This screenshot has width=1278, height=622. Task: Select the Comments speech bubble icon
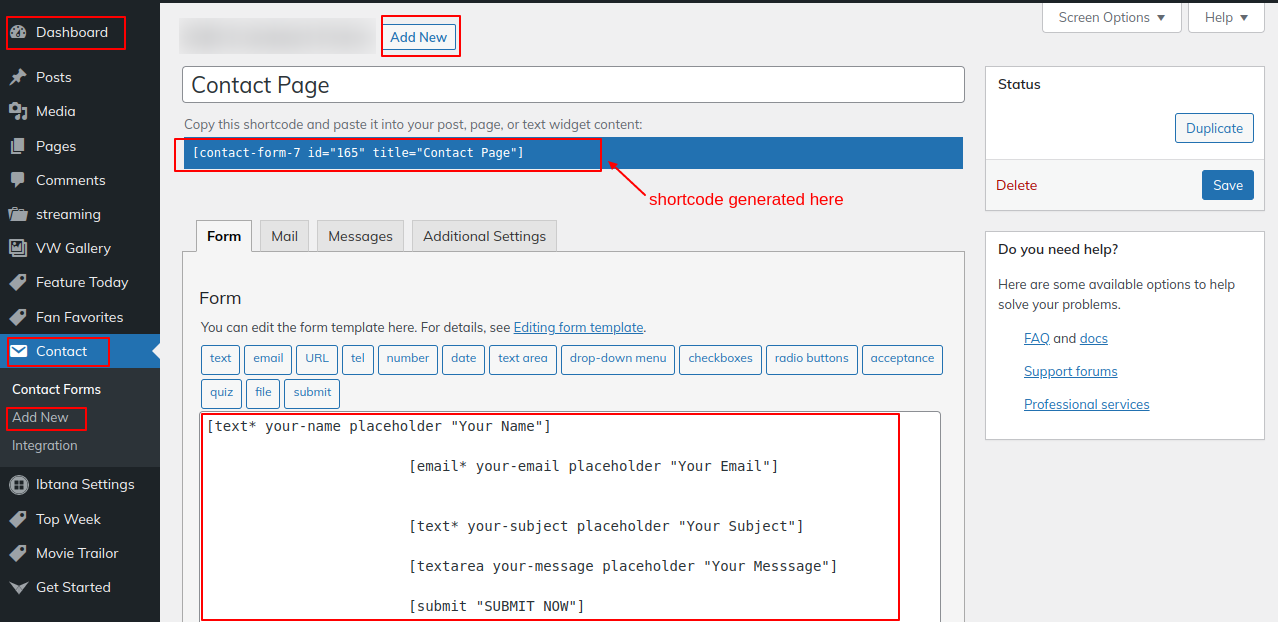pos(18,180)
